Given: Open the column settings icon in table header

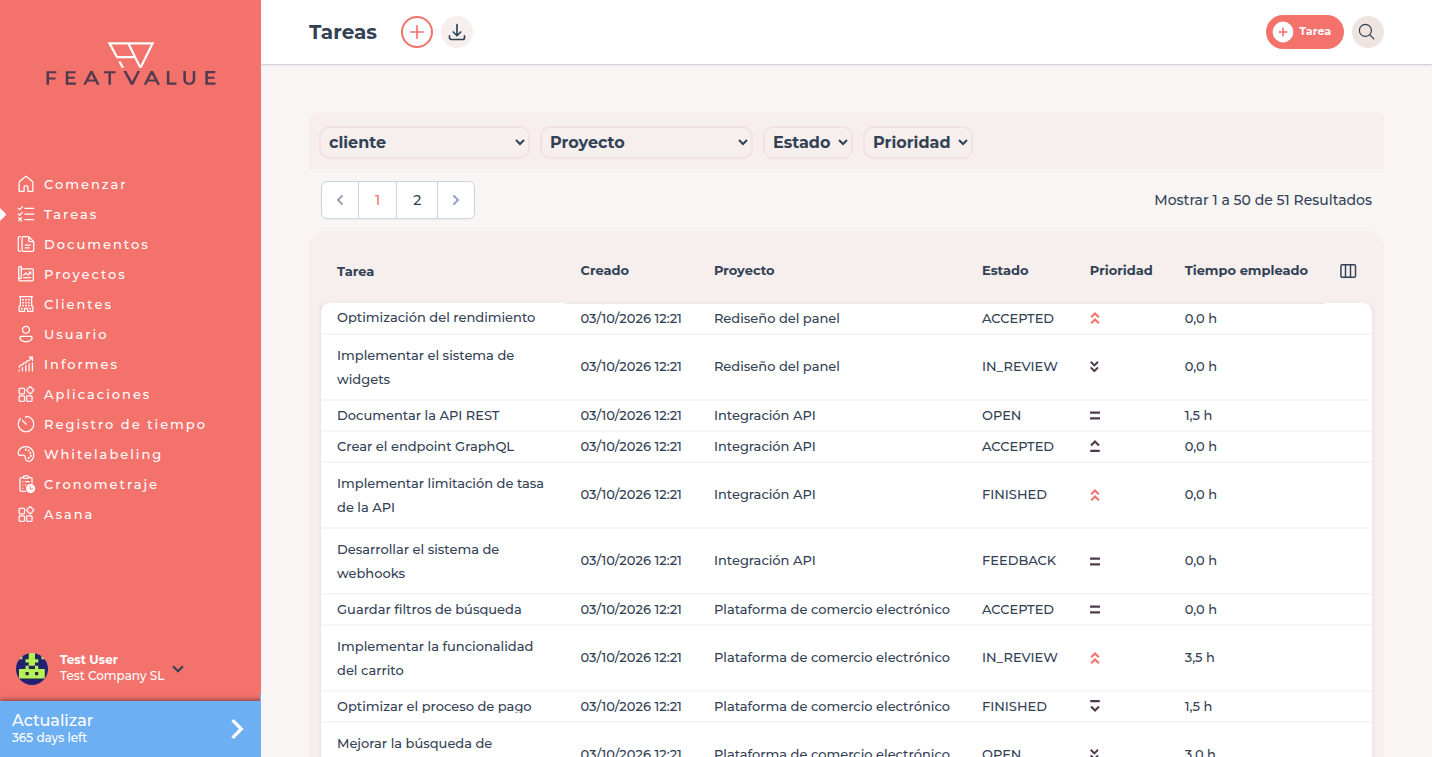Looking at the screenshot, I should pos(1348,271).
